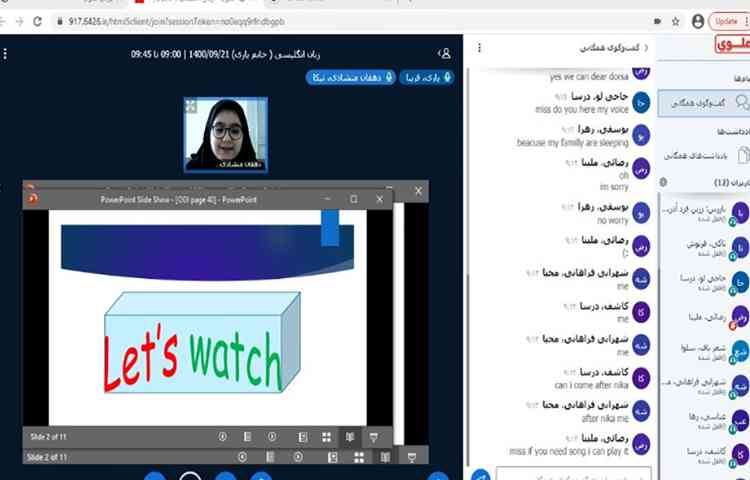Click the PowerPoint logo icon in title bar

[33, 198]
